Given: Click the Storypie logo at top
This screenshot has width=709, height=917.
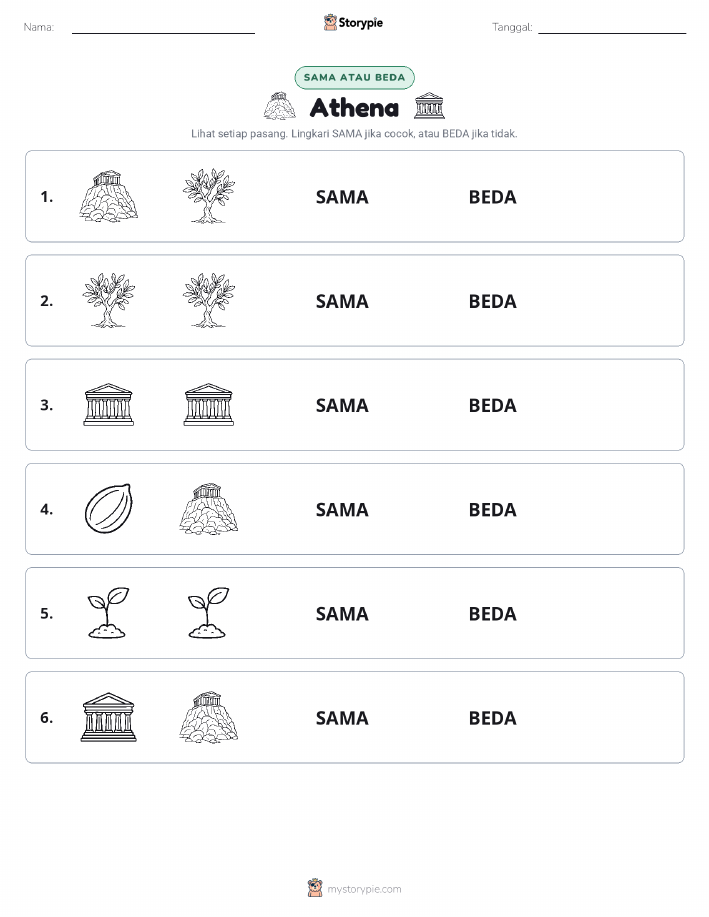Looking at the screenshot, I should pos(353,23).
